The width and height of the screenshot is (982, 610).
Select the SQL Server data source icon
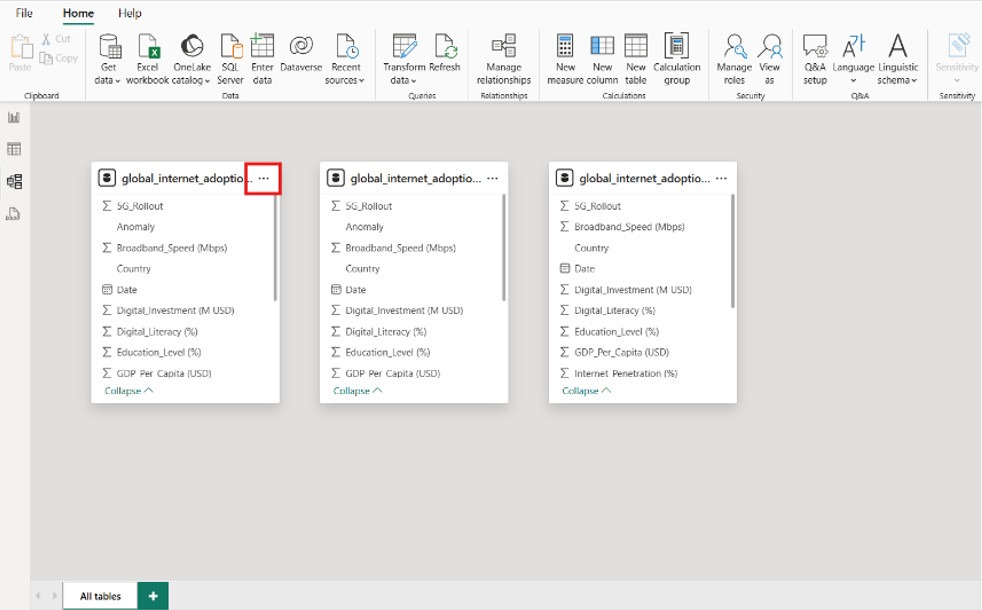230,57
